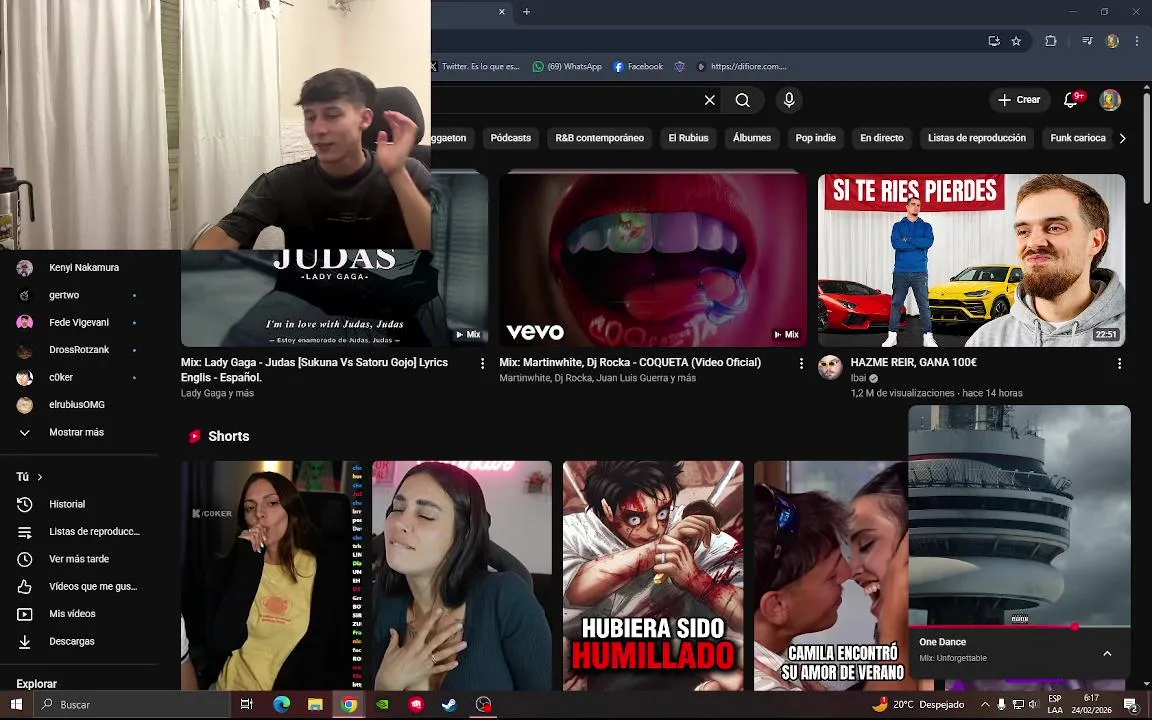The image size is (1152, 720).
Task: Open the HUBIERA SIDO HUMILLADO short
Action: [652, 575]
